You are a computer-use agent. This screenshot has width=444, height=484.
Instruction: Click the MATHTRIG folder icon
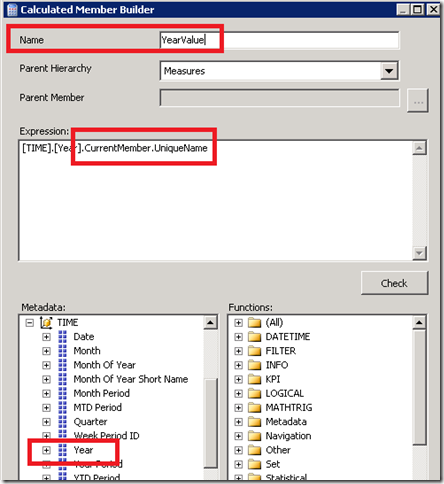(255, 408)
